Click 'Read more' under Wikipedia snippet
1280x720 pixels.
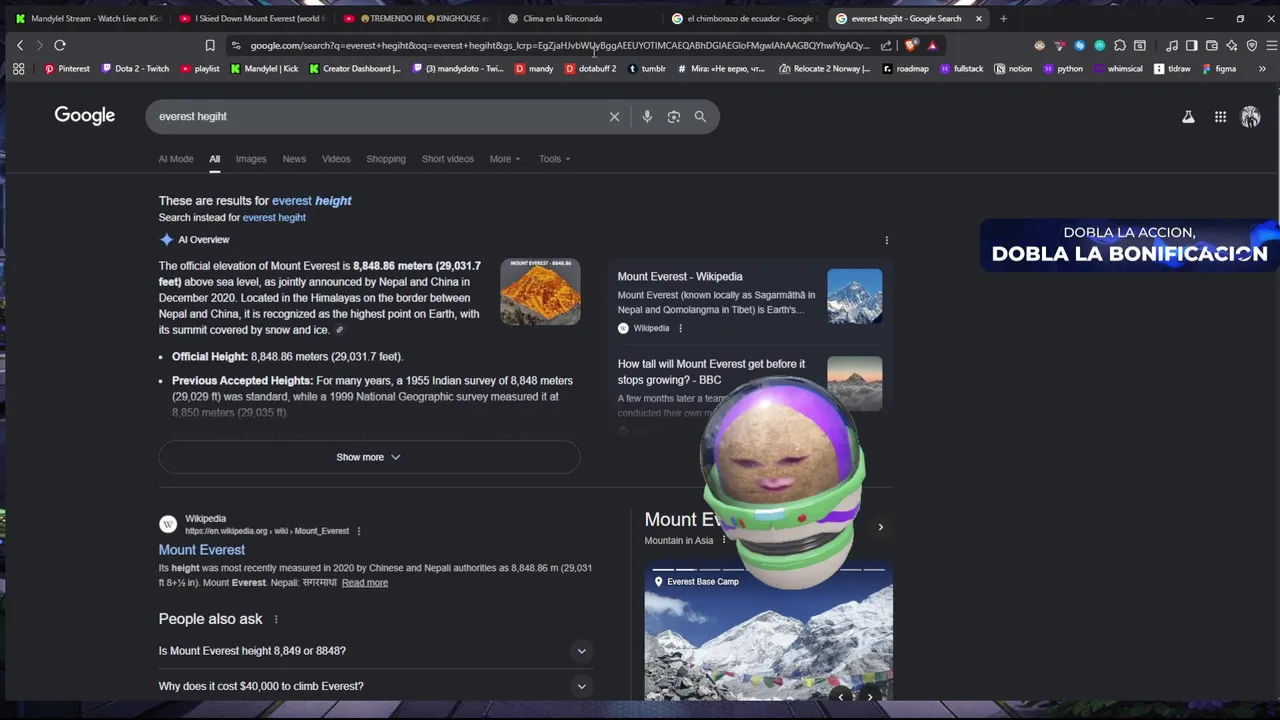365,583
